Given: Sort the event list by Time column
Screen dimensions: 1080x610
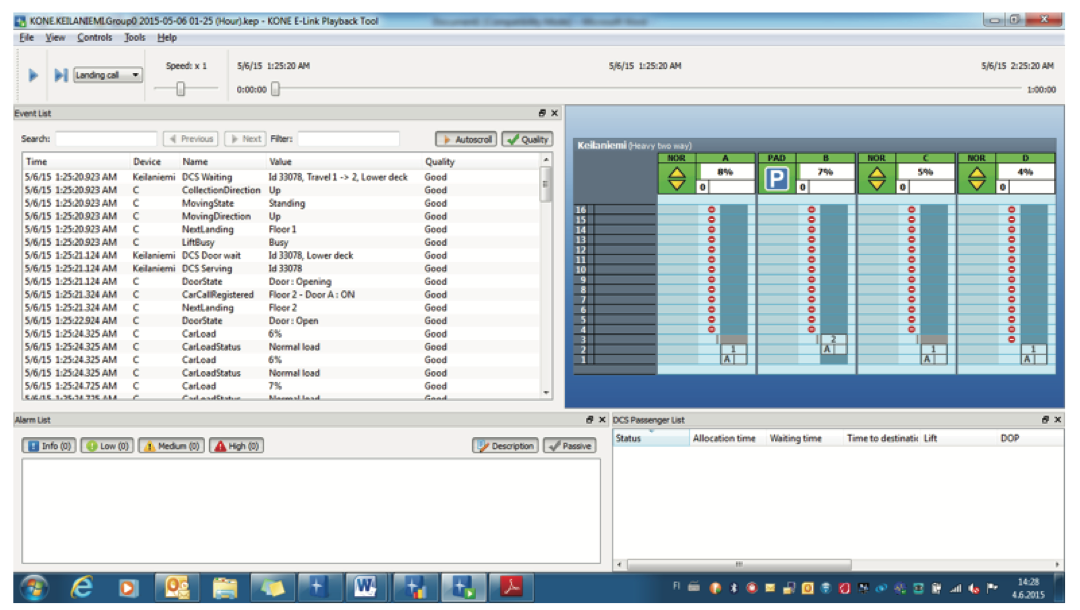Looking at the screenshot, I should pyautogui.click(x=37, y=161).
